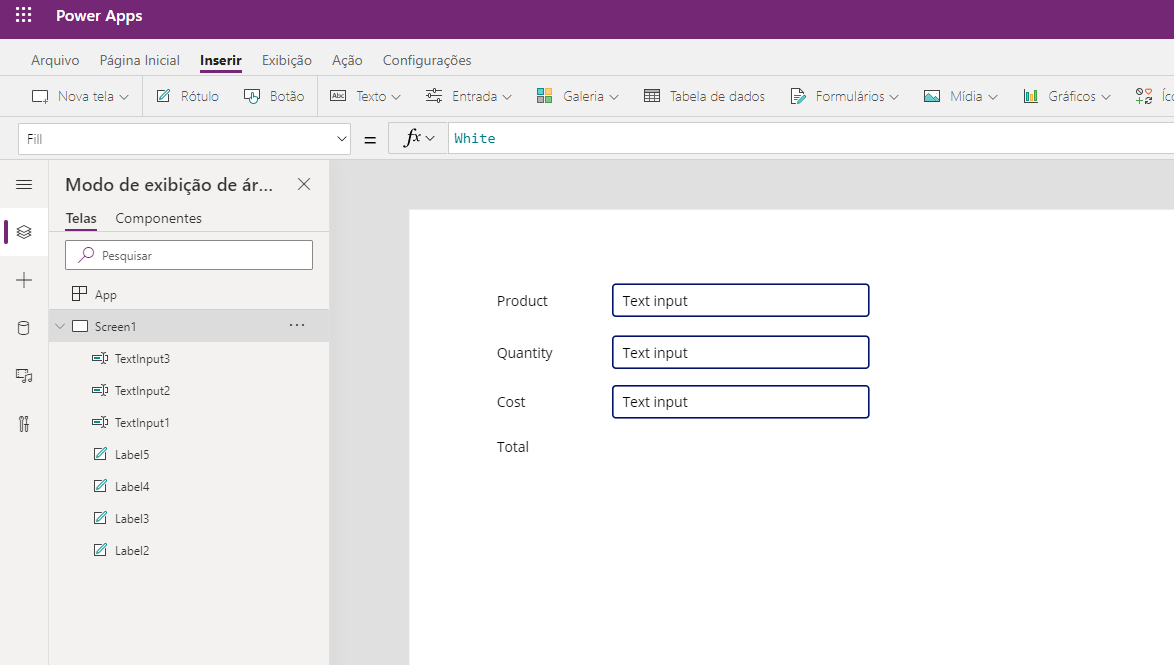Image resolution: width=1174 pixels, height=665 pixels.
Task: Click the Pesquisar search box
Action: click(x=188, y=255)
